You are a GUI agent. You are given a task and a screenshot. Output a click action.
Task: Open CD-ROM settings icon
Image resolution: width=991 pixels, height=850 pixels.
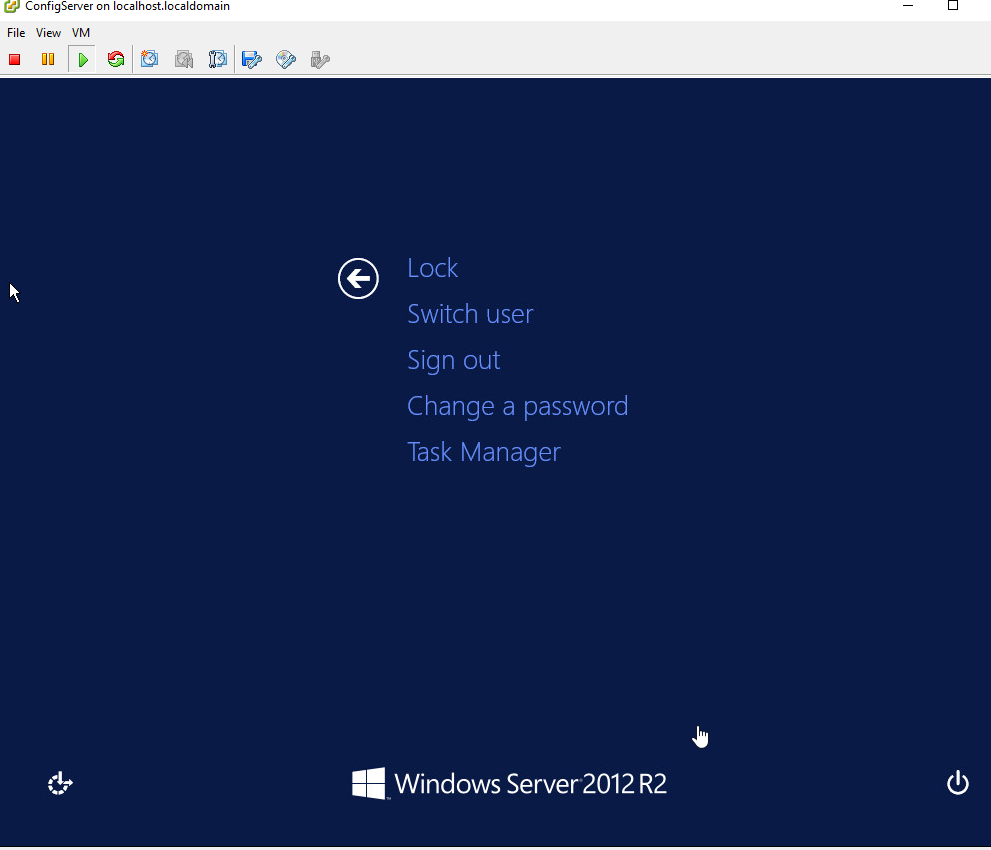286,59
